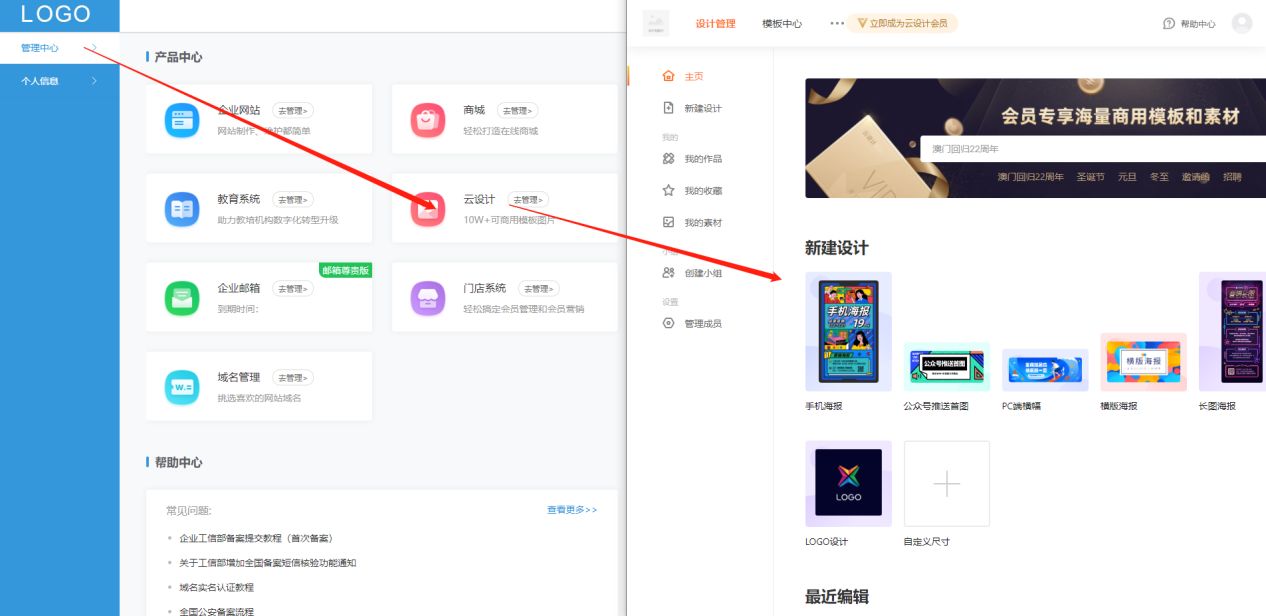Image resolution: width=1266 pixels, height=616 pixels.
Task: Click the LOGO text at top left
Action: click(56, 14)
